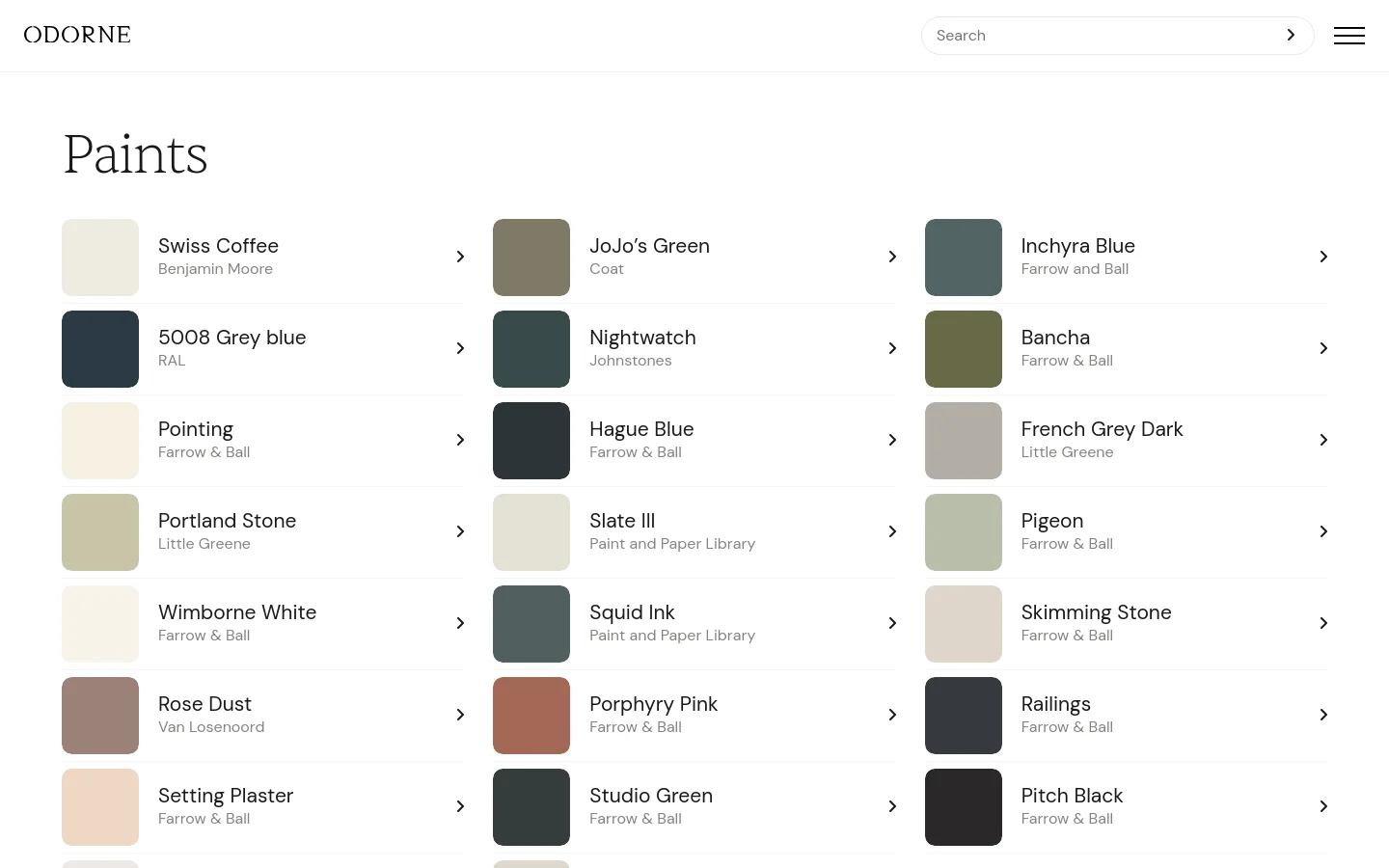Select the Portland Stone swatch

coord(100,532)
